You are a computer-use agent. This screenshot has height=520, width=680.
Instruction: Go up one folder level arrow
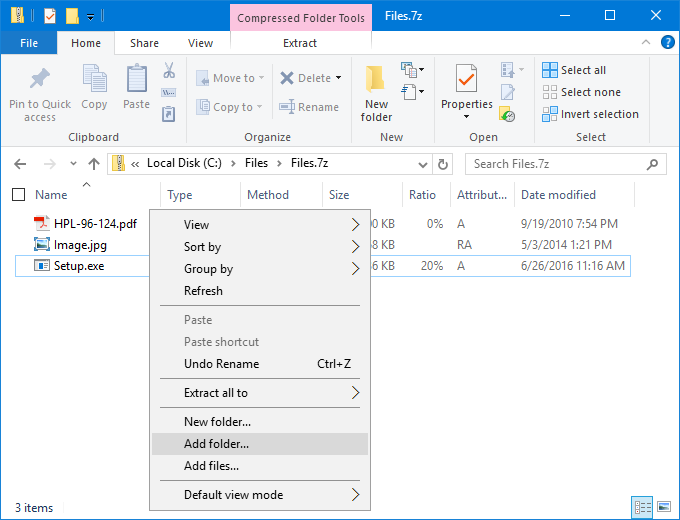94,164
